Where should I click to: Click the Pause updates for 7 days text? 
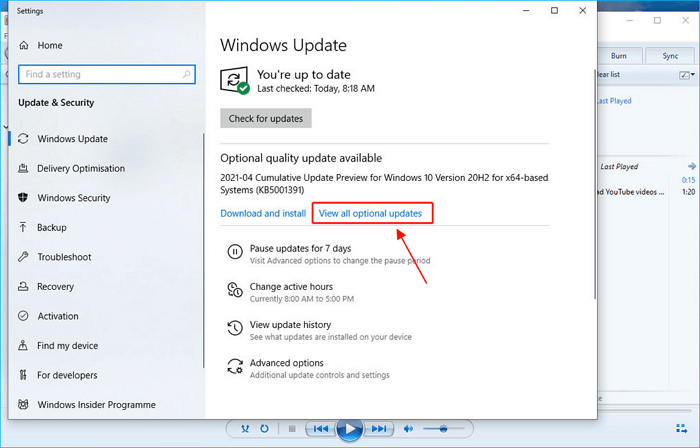(300, 248)
